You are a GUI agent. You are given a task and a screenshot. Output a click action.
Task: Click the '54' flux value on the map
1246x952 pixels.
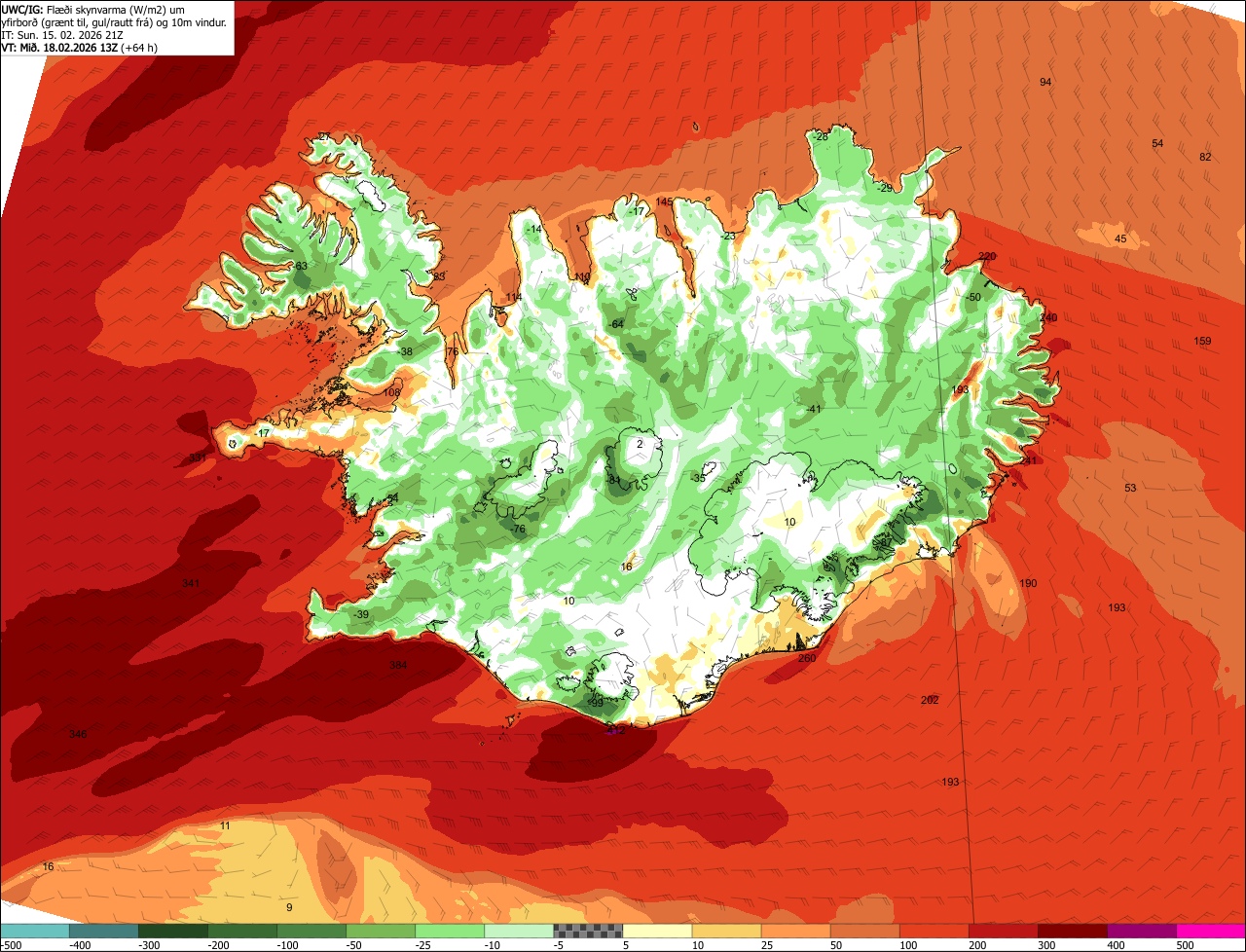tap(1157, 143)
